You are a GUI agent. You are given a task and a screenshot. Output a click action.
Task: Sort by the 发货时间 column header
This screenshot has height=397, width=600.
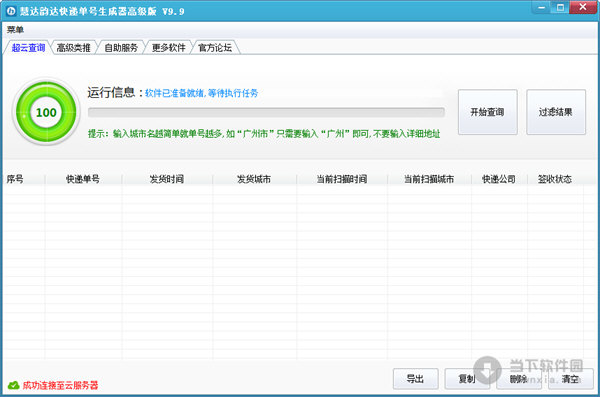tap(167, 179)
